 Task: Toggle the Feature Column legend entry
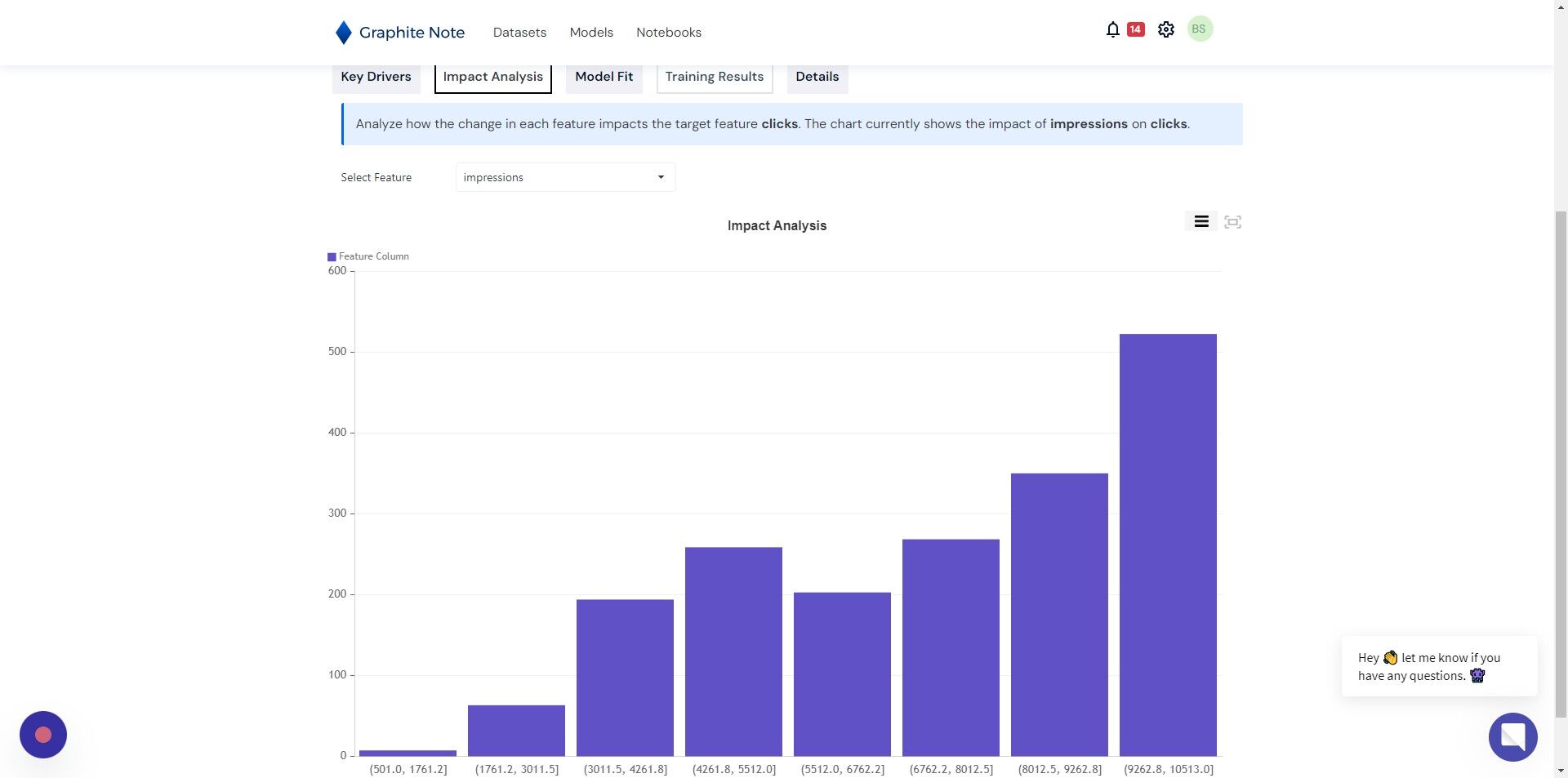click(368, 256)
